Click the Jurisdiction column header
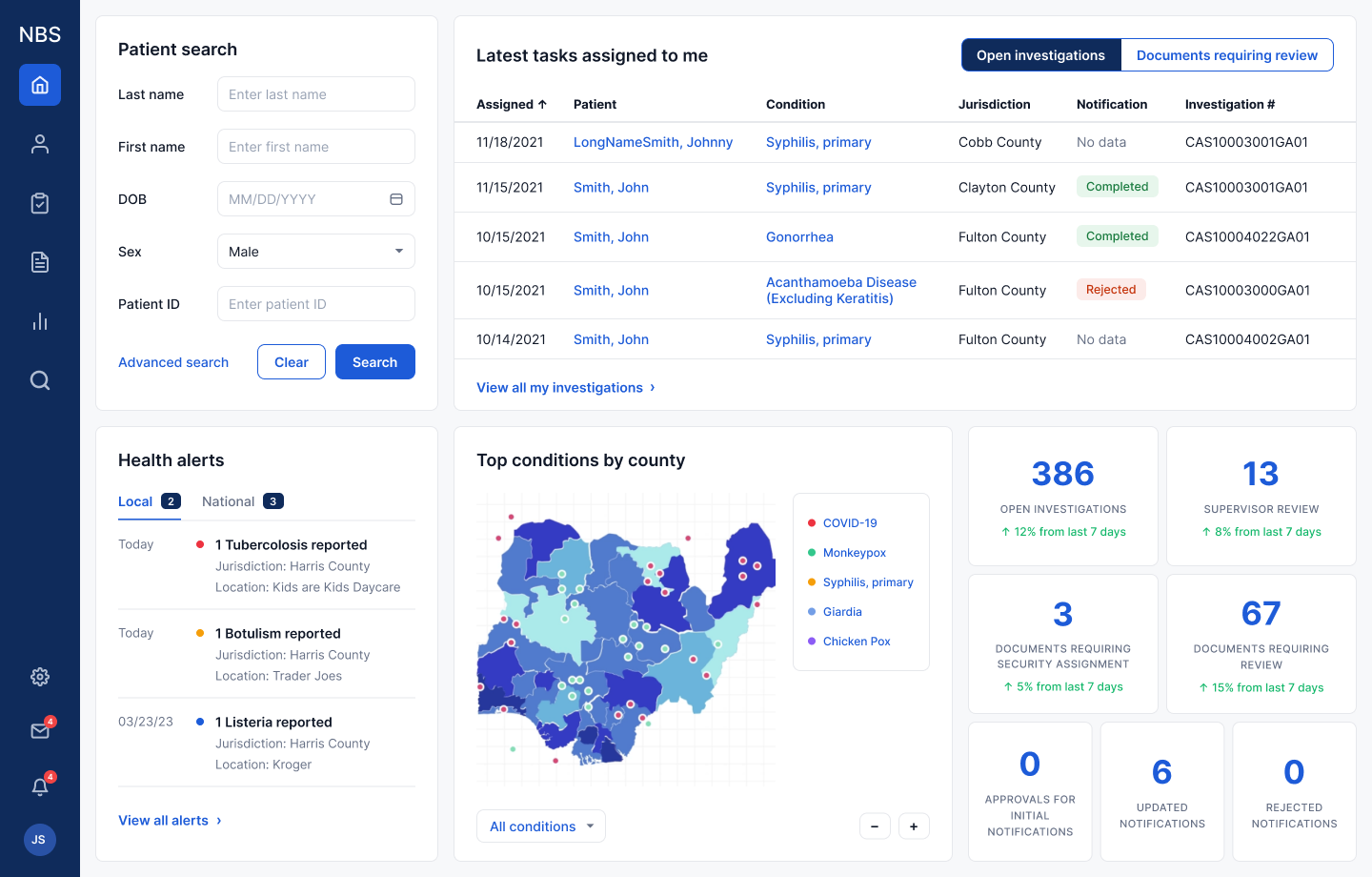 point(994,104)
